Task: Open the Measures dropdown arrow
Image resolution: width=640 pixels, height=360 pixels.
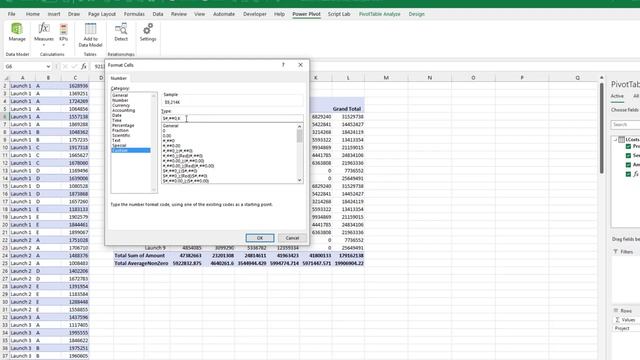Action: (44, 45)
